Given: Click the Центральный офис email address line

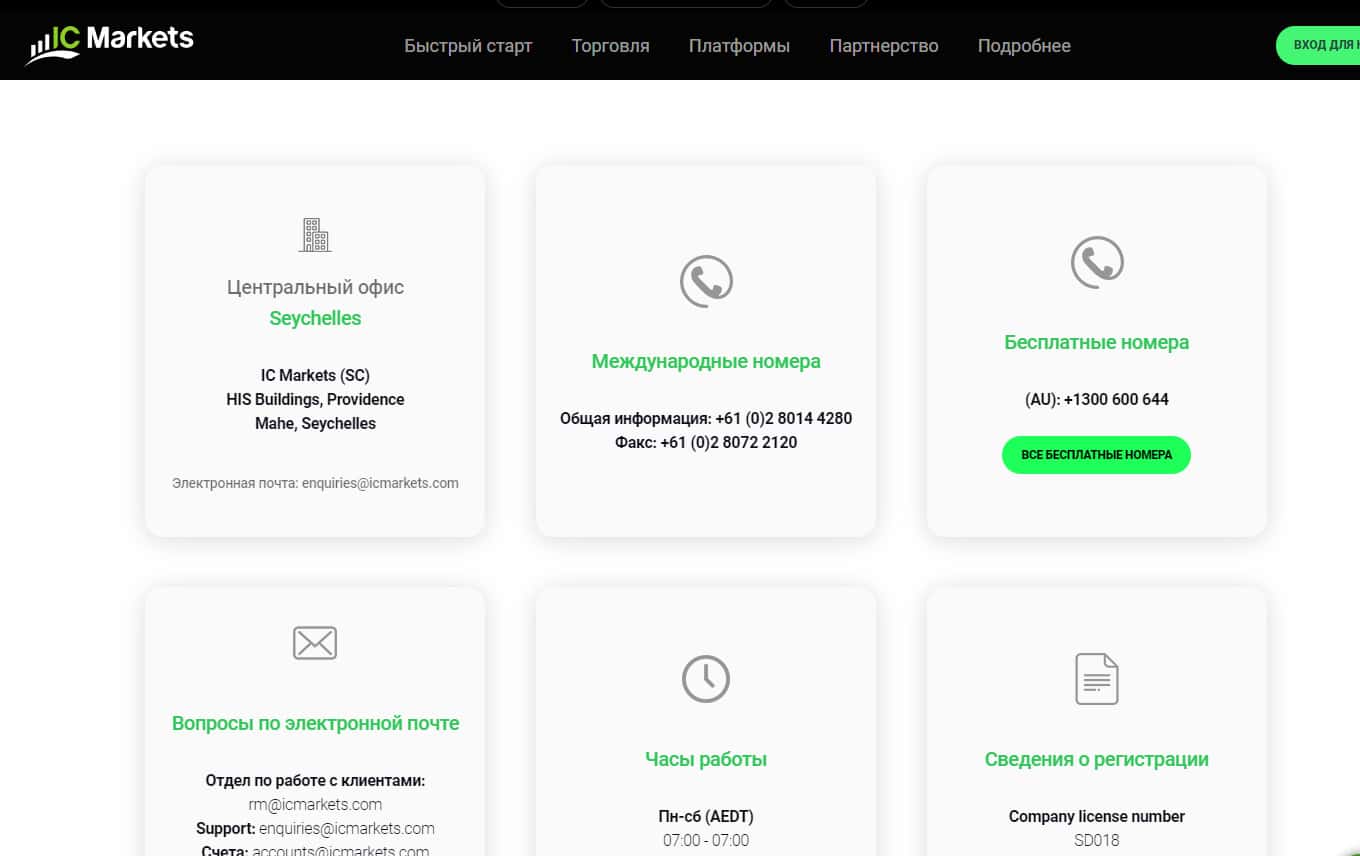Looking at the screenshot, I should click(x=315, y=483).
